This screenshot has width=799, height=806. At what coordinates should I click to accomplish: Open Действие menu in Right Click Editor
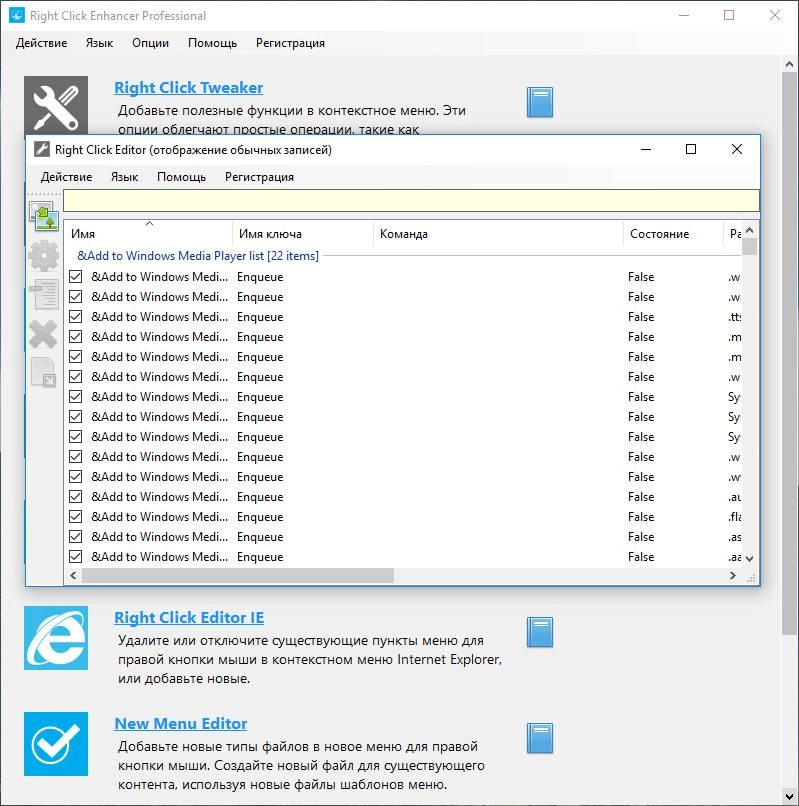(x=66, y=177)
